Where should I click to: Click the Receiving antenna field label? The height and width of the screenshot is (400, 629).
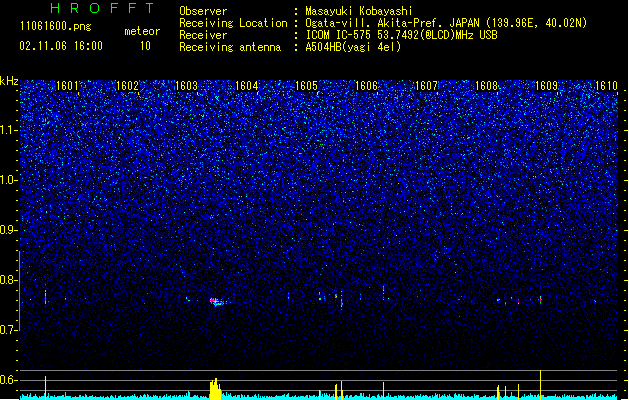pyautogui.click(x=230, y=47)
